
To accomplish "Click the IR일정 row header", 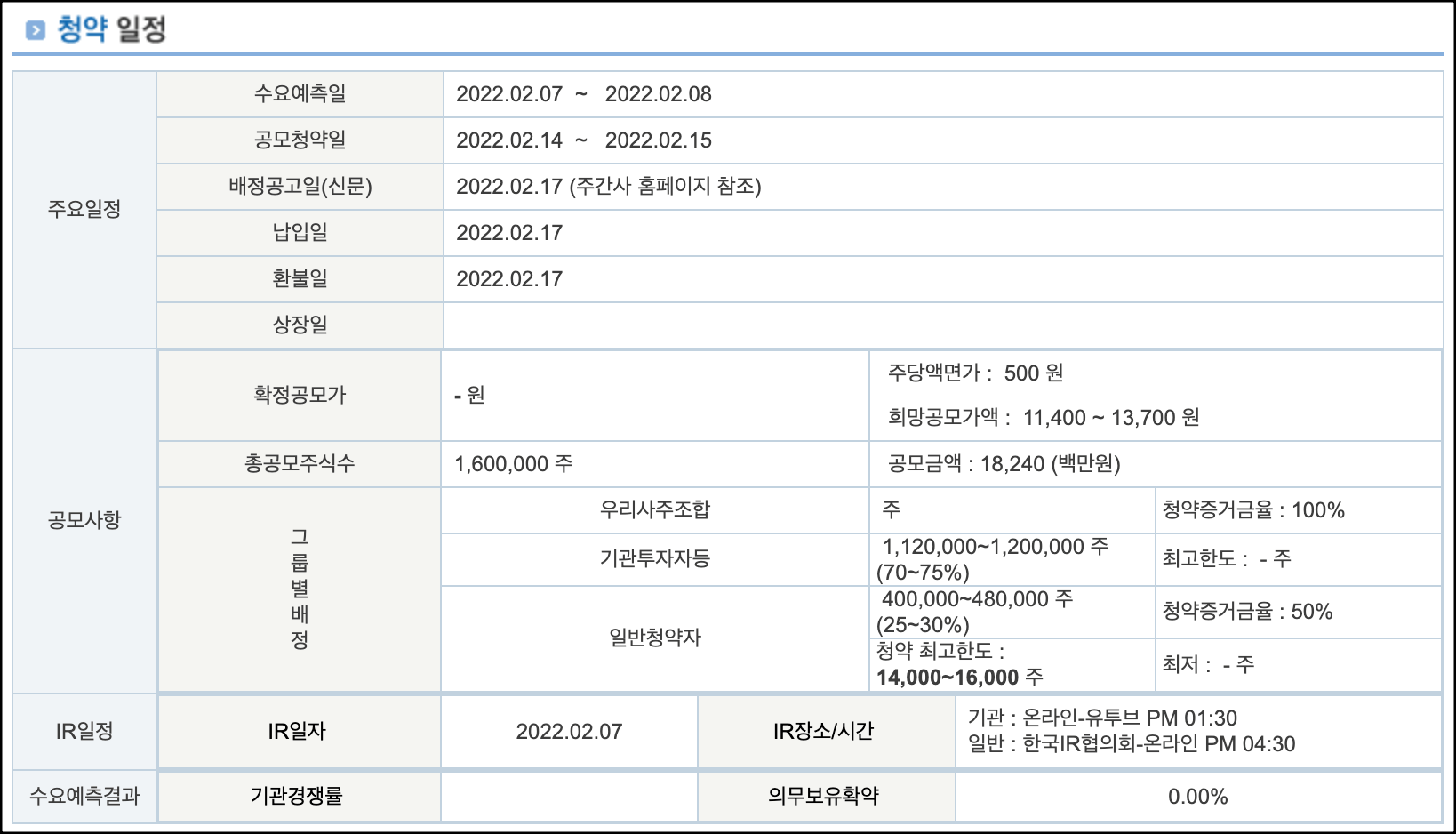I will (84, 731).
